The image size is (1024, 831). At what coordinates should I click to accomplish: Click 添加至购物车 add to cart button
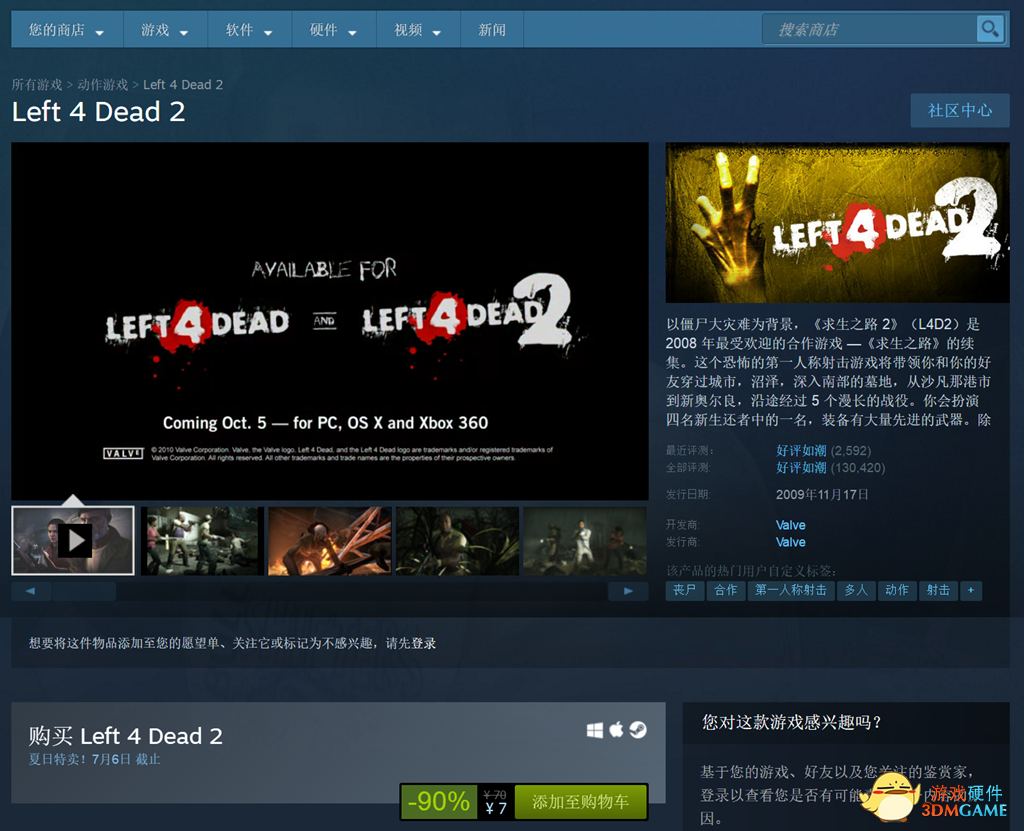581,802
